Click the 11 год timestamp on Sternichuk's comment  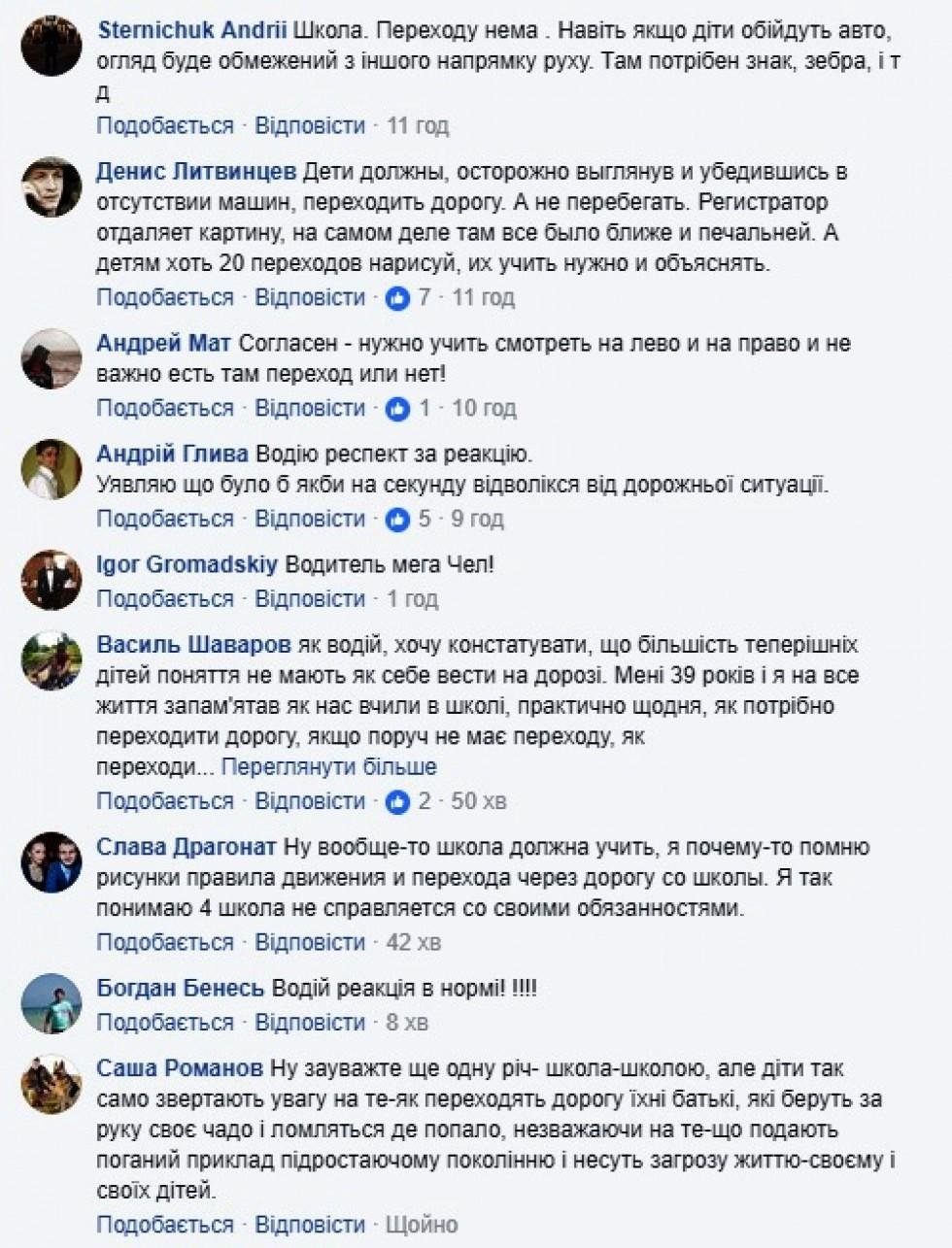418,125
